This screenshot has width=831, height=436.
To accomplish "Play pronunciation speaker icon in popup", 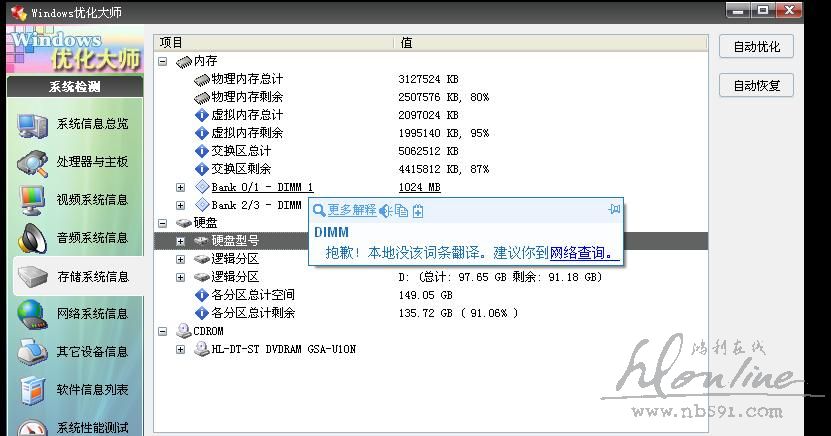I will pos(385,211).
